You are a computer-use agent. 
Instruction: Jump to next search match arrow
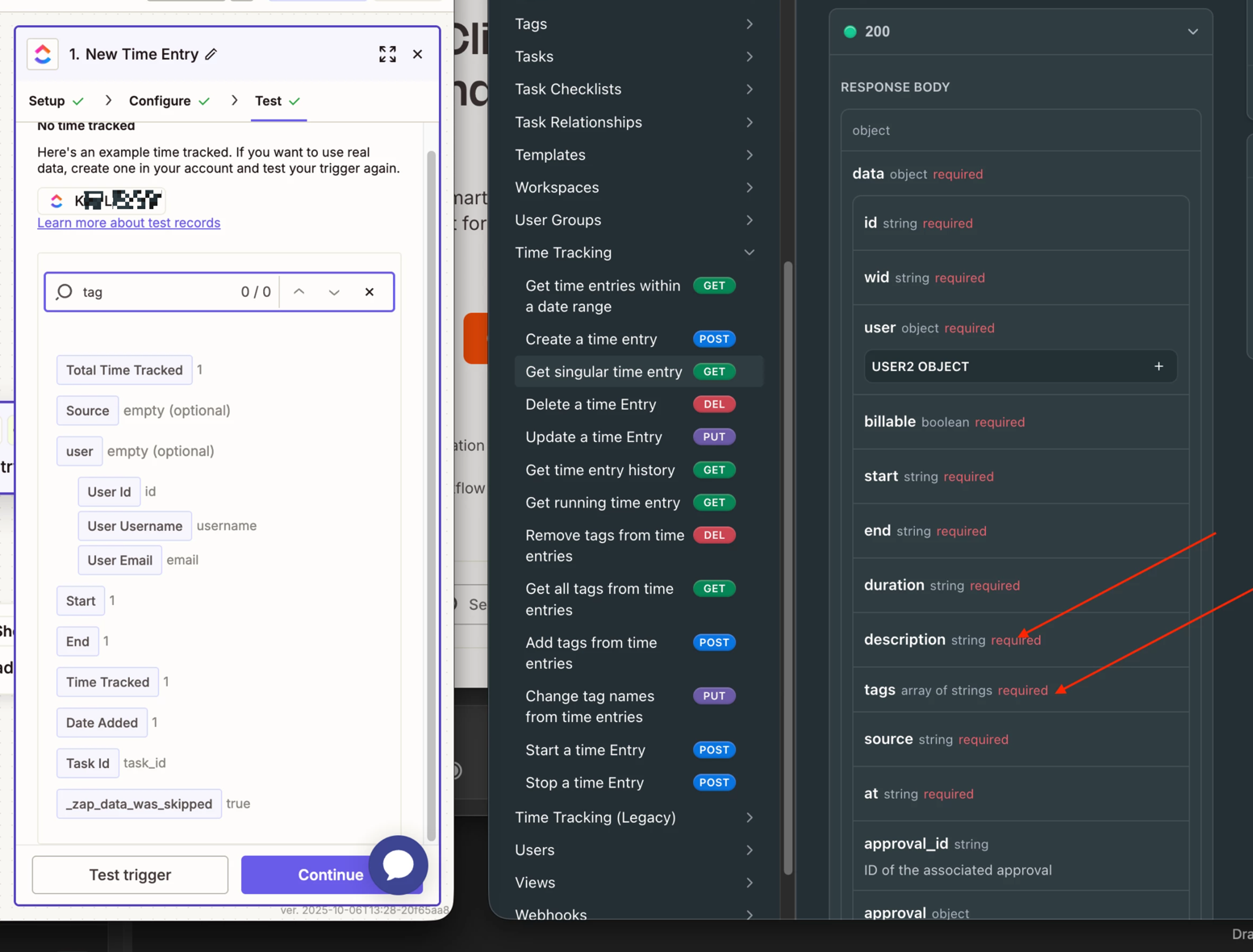(334, 292)
